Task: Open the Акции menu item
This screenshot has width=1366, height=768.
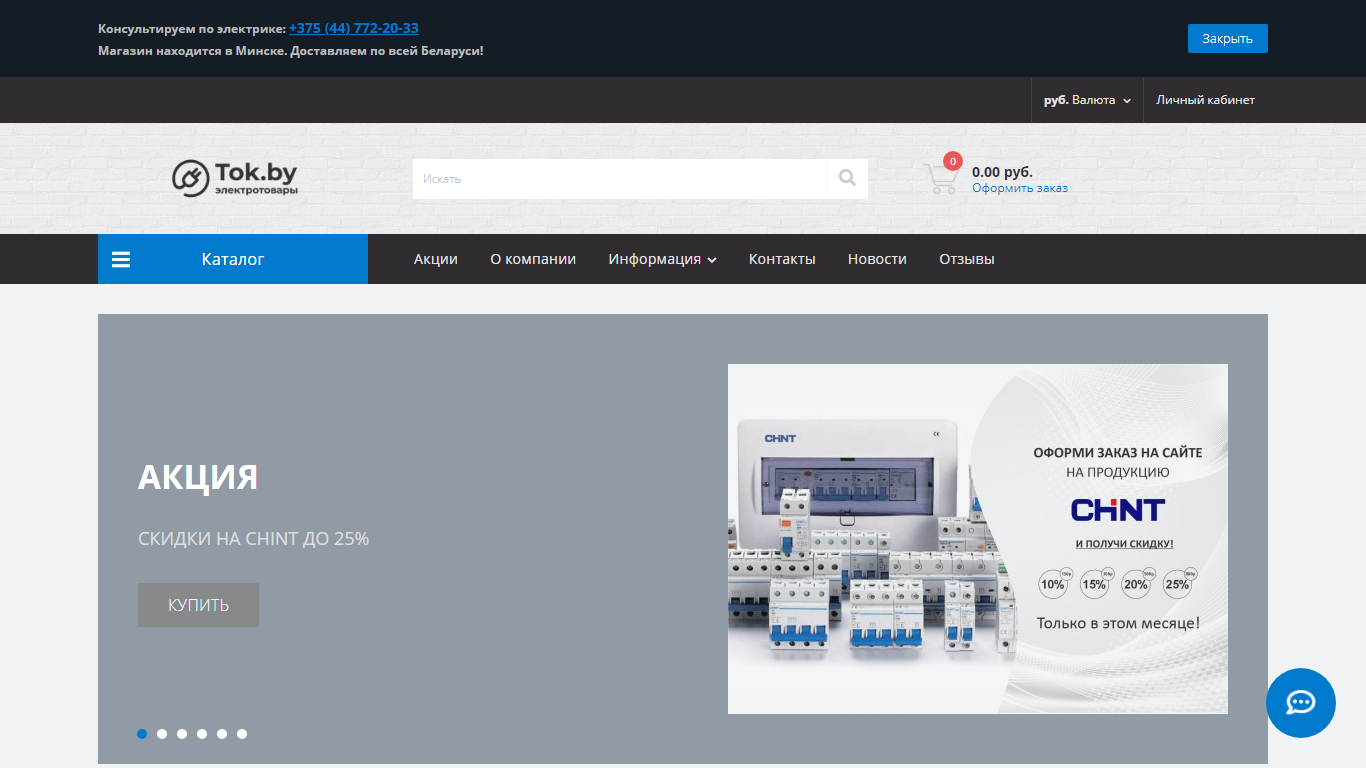Action: pos(436,259)
